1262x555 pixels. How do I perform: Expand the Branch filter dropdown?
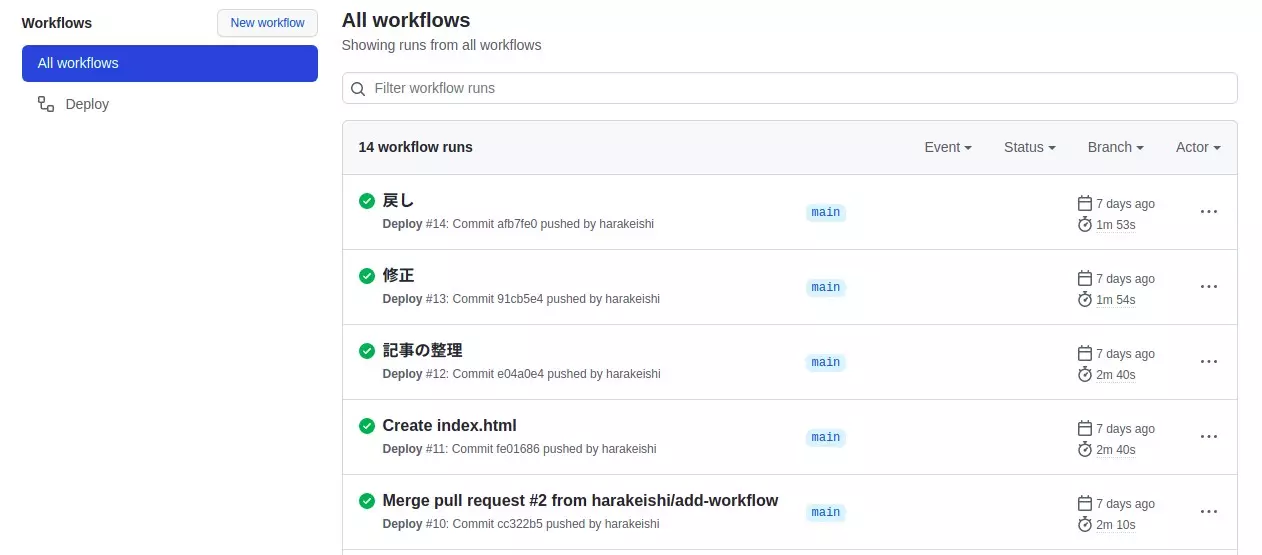click(1115, 147)
